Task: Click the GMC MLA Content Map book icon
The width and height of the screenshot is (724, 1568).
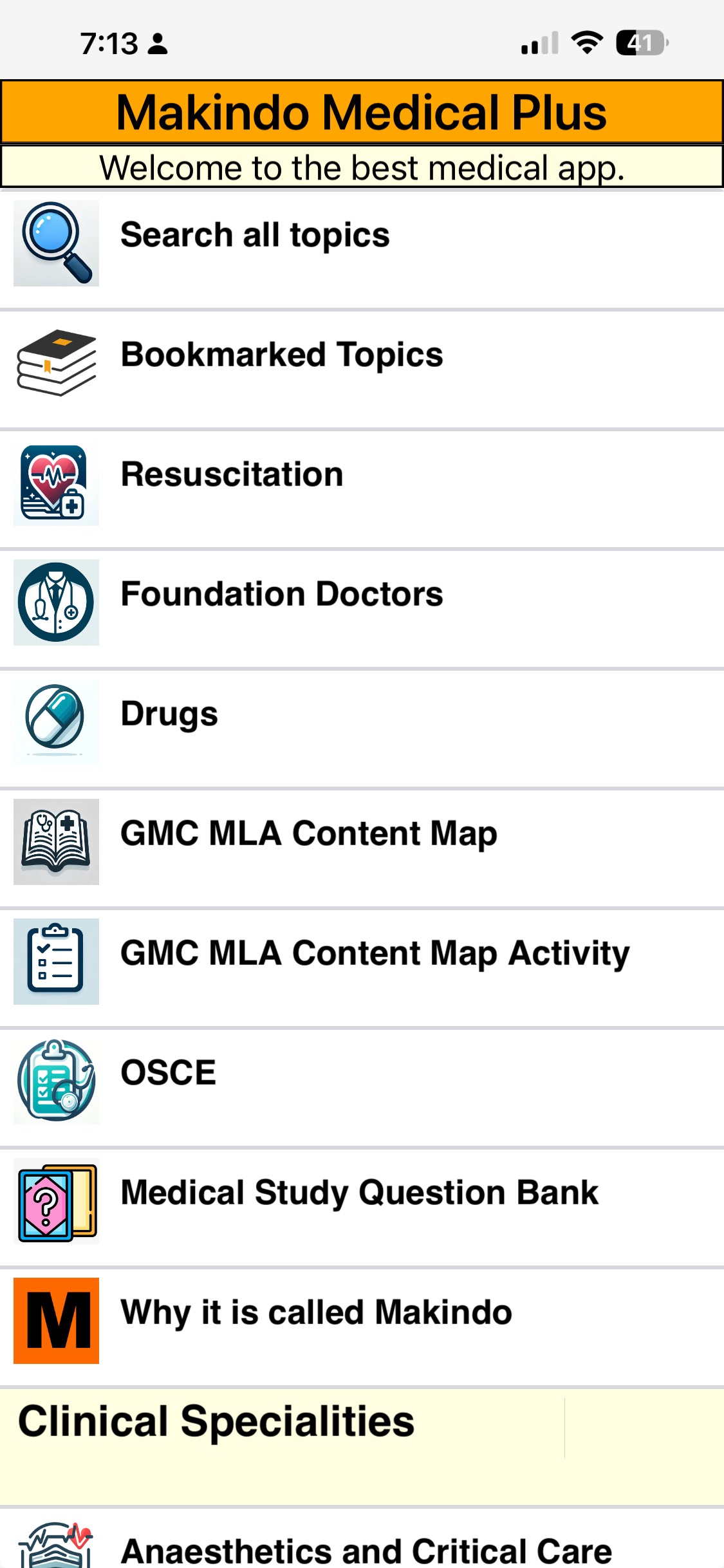Action: pos(56,842)
